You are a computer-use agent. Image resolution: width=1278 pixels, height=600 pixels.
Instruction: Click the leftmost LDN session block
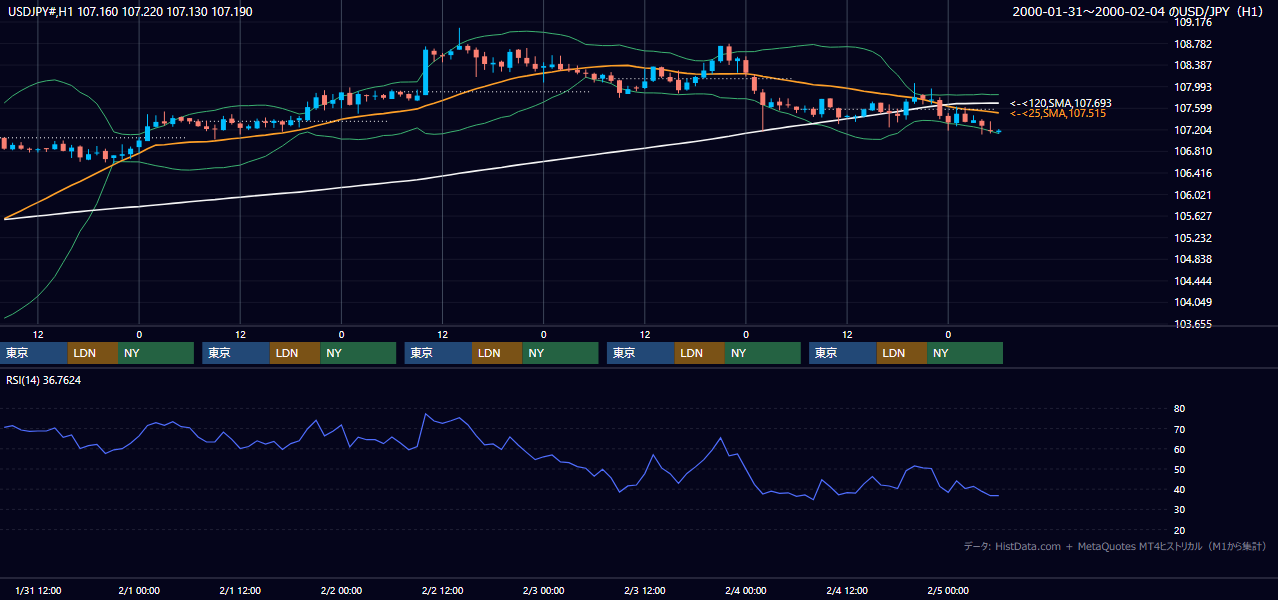[93, 353]
